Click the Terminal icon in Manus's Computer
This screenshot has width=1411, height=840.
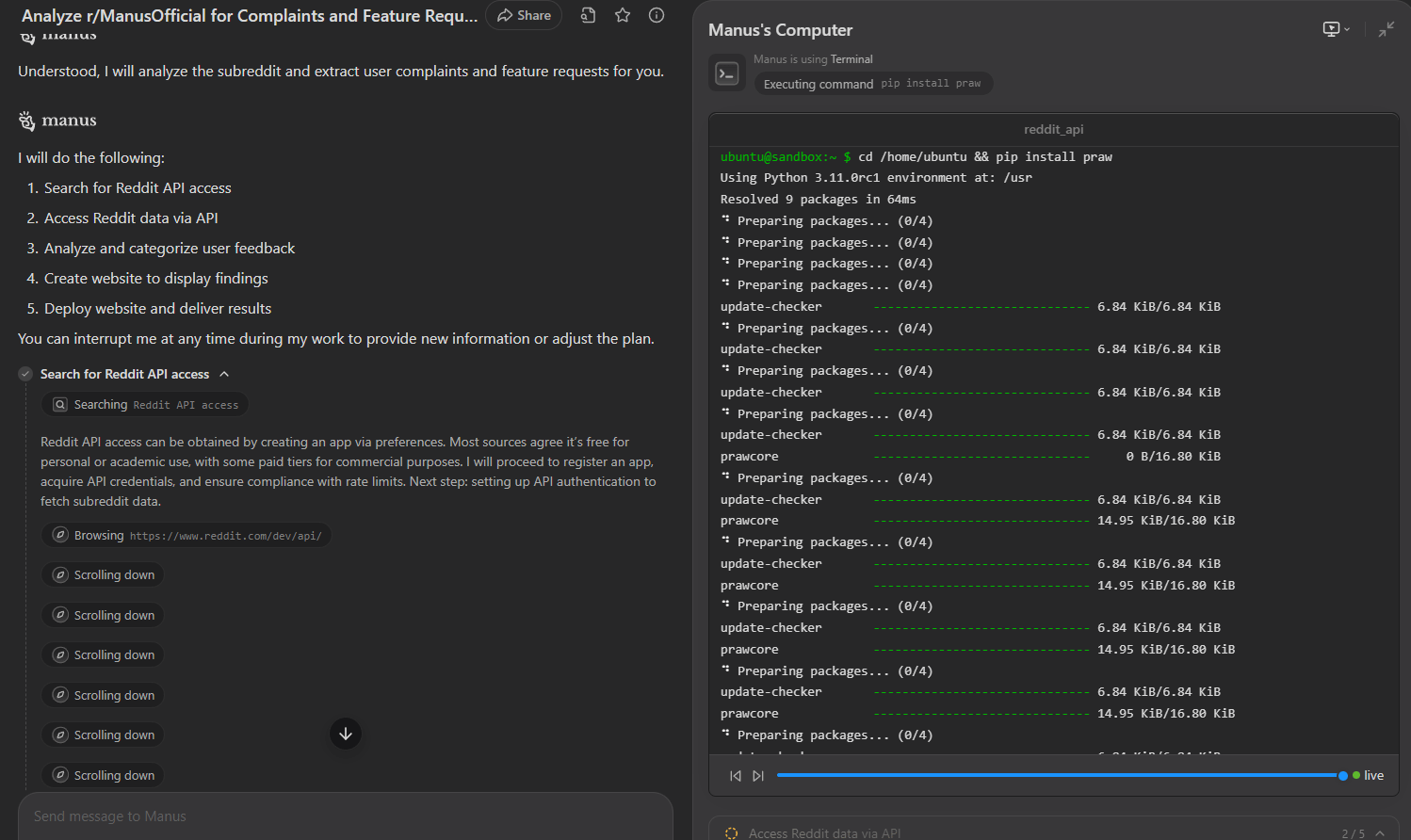point(727,73)
